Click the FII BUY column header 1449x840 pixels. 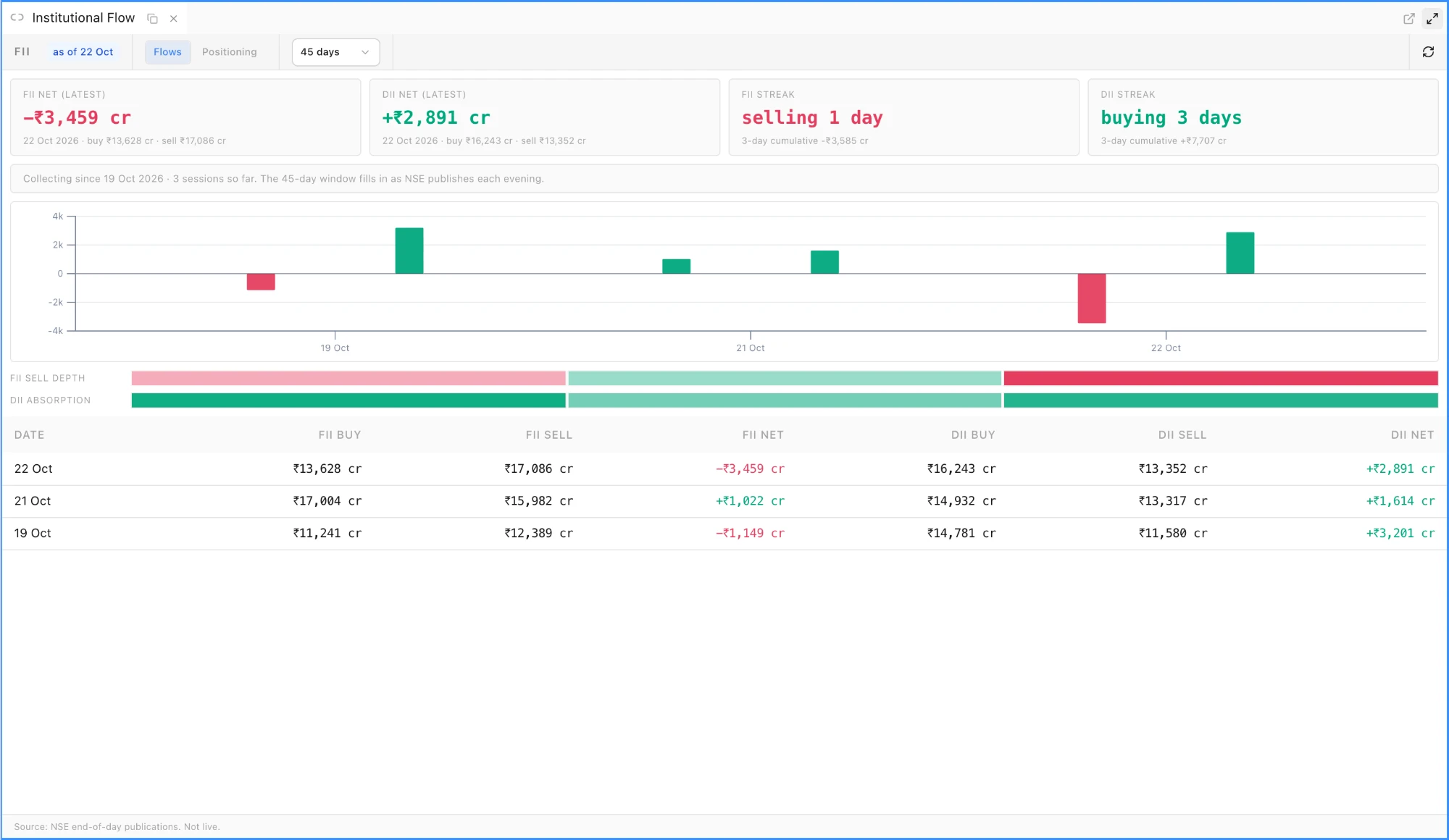point(340,435)
